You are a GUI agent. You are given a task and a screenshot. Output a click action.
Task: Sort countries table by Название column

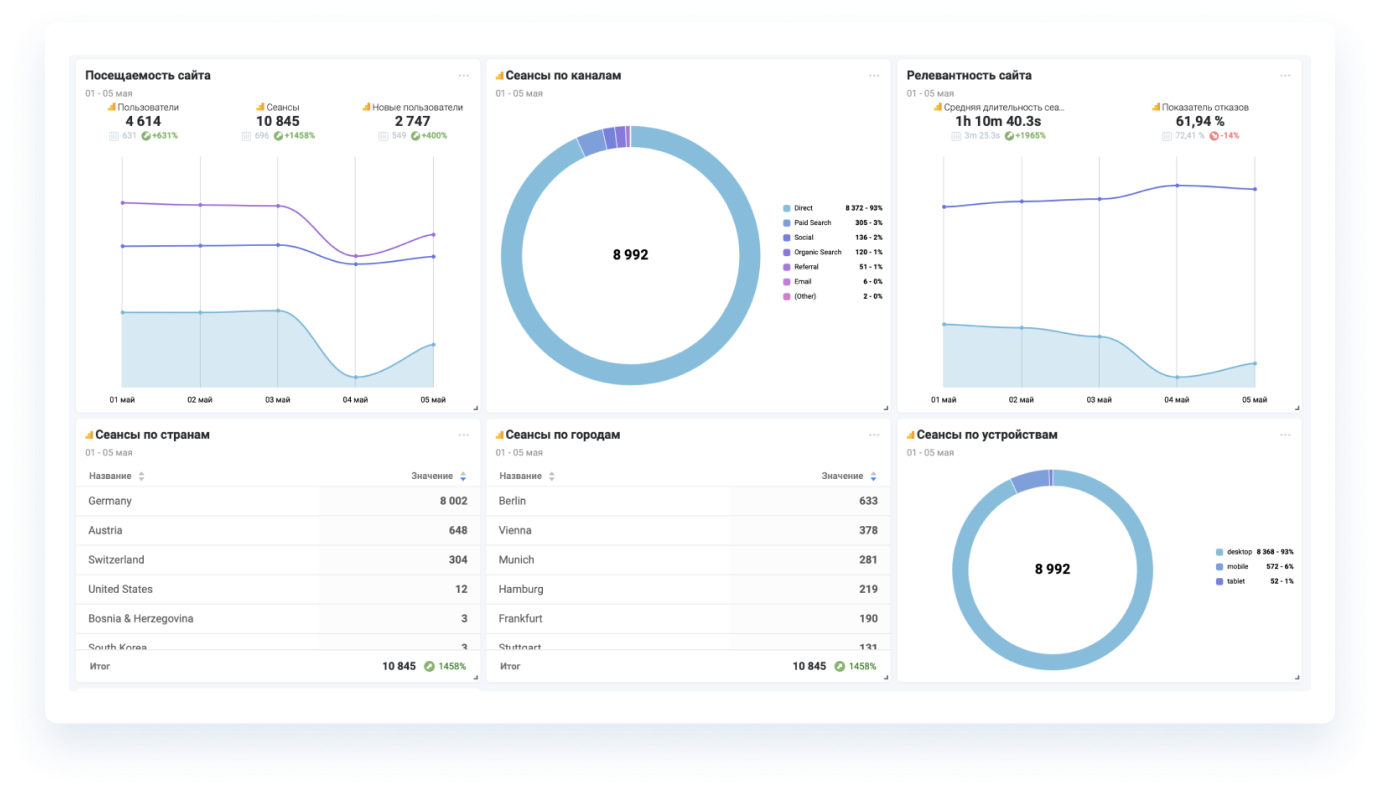116,477
